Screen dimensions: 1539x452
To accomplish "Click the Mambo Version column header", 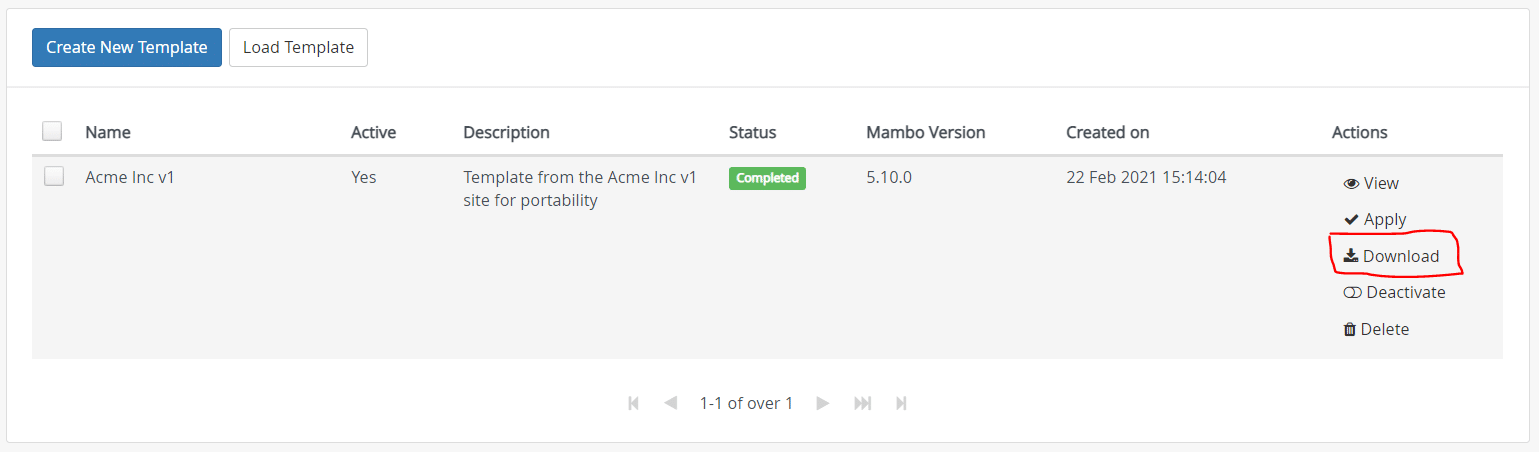I will coord(925,132).
